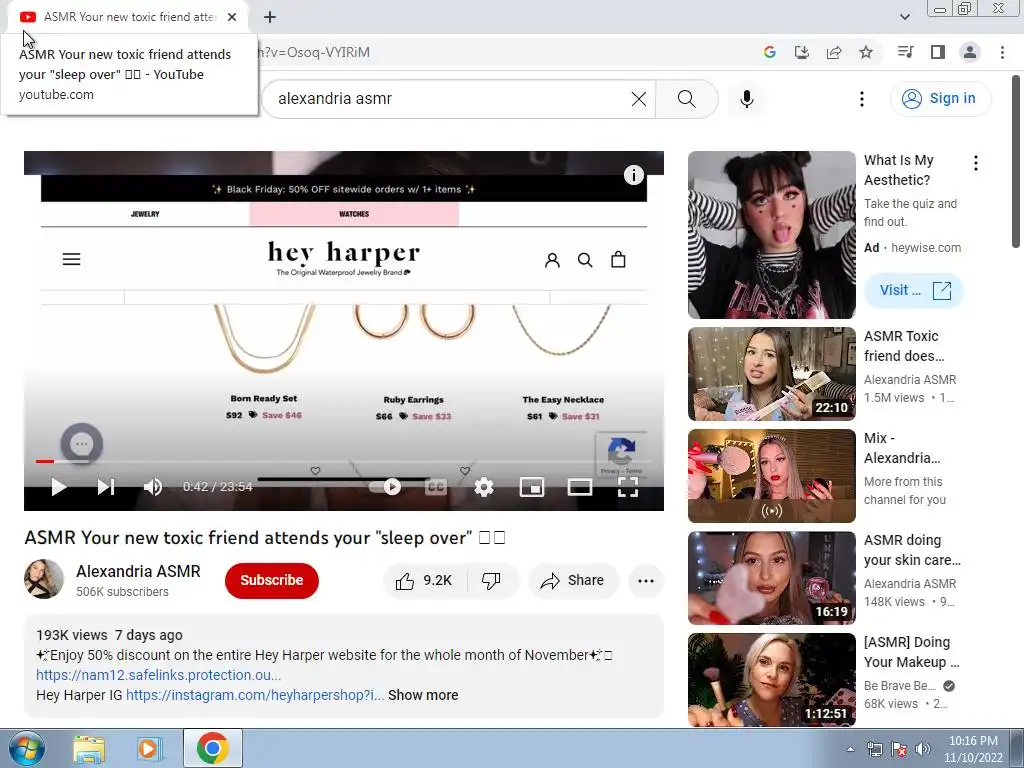The width and height of the screenshot is (1024, 768).
Task: Clear the search box text
Action: pyautogui.click(x=639, y=99)
